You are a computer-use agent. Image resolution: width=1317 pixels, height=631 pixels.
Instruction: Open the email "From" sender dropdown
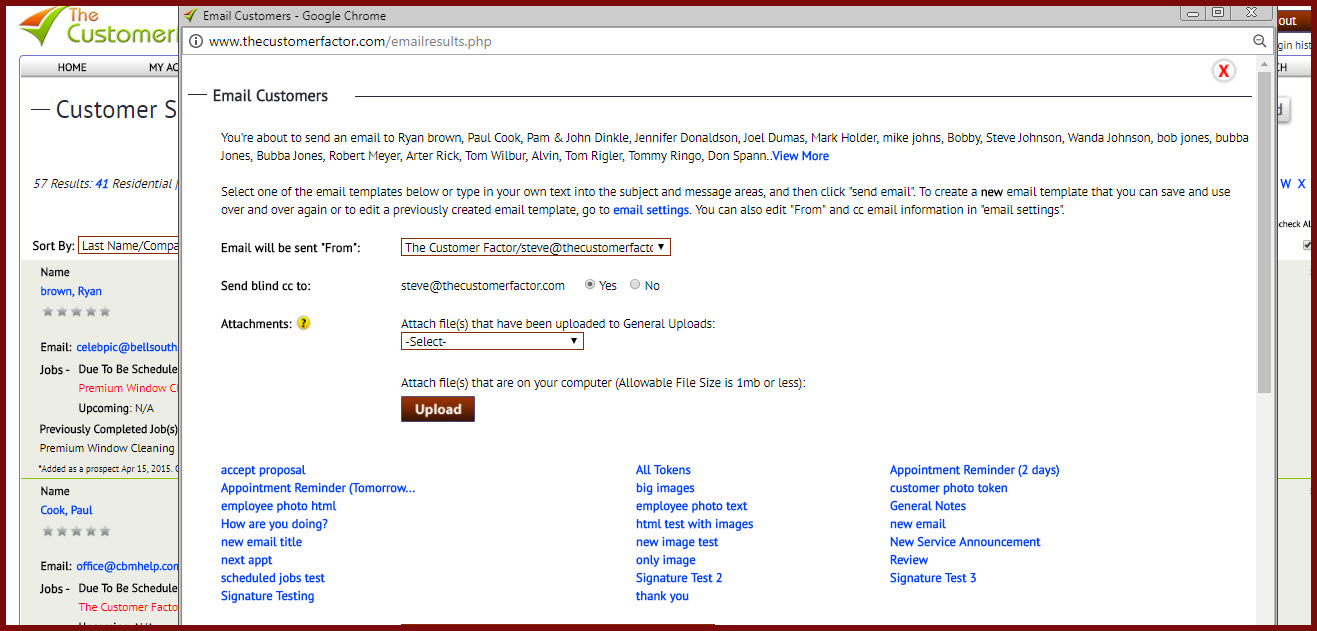tap(536, 247)
